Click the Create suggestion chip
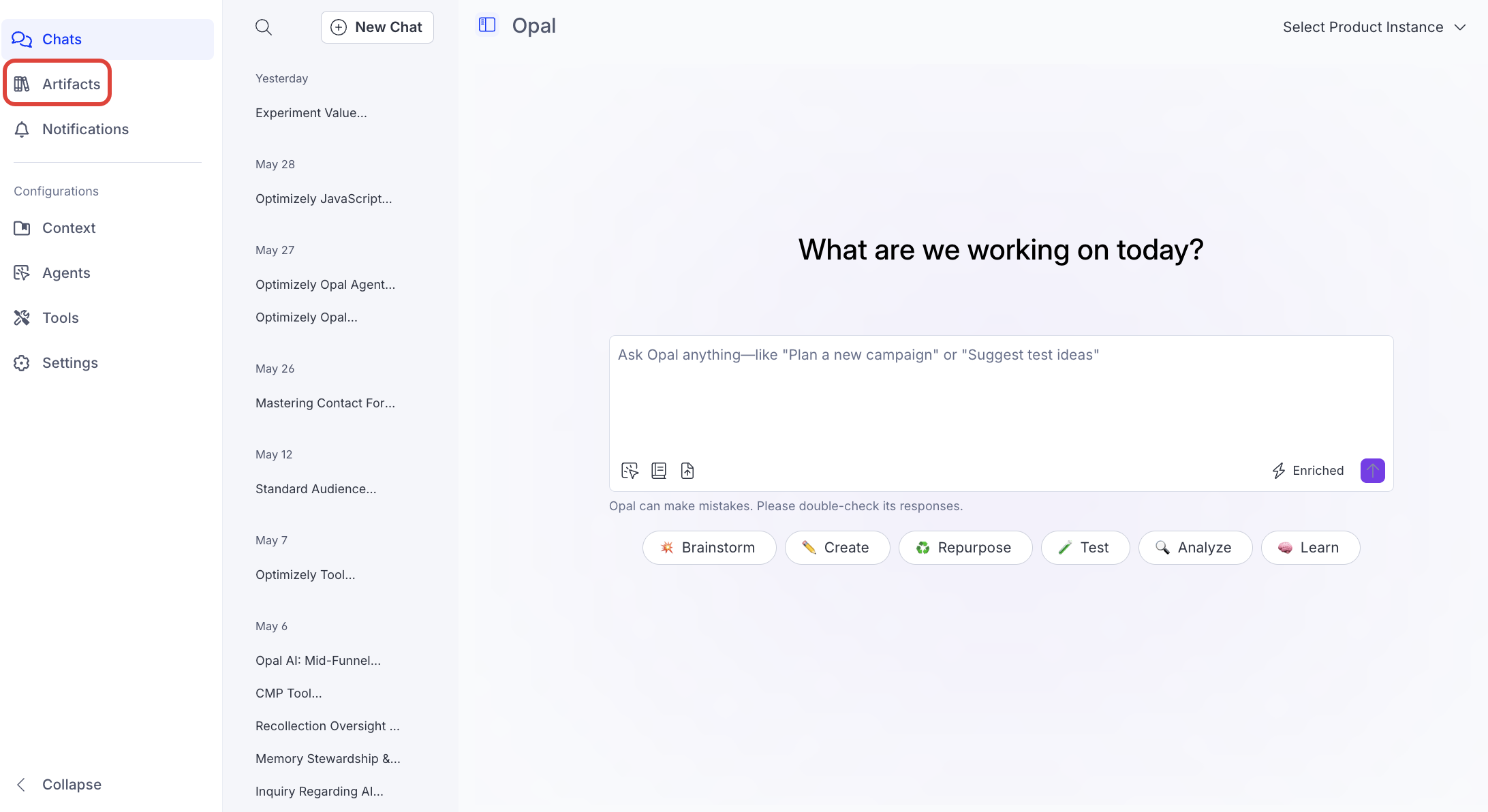Image resolution: width=1488 pixels, height=812 pixels. 837,548
